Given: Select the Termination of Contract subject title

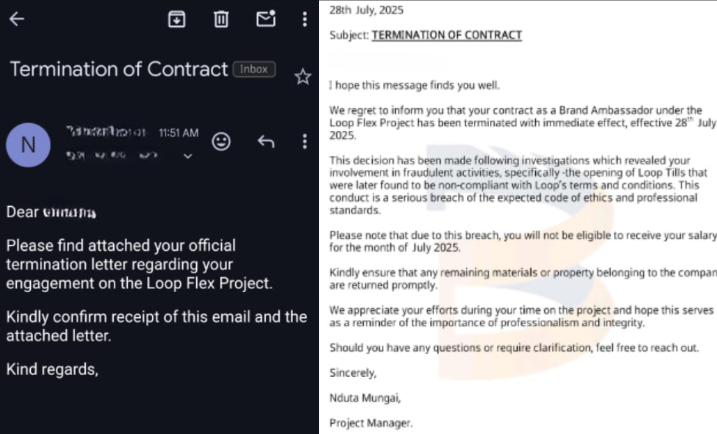Looking at the screenshot, I should [x=119, y=70].
